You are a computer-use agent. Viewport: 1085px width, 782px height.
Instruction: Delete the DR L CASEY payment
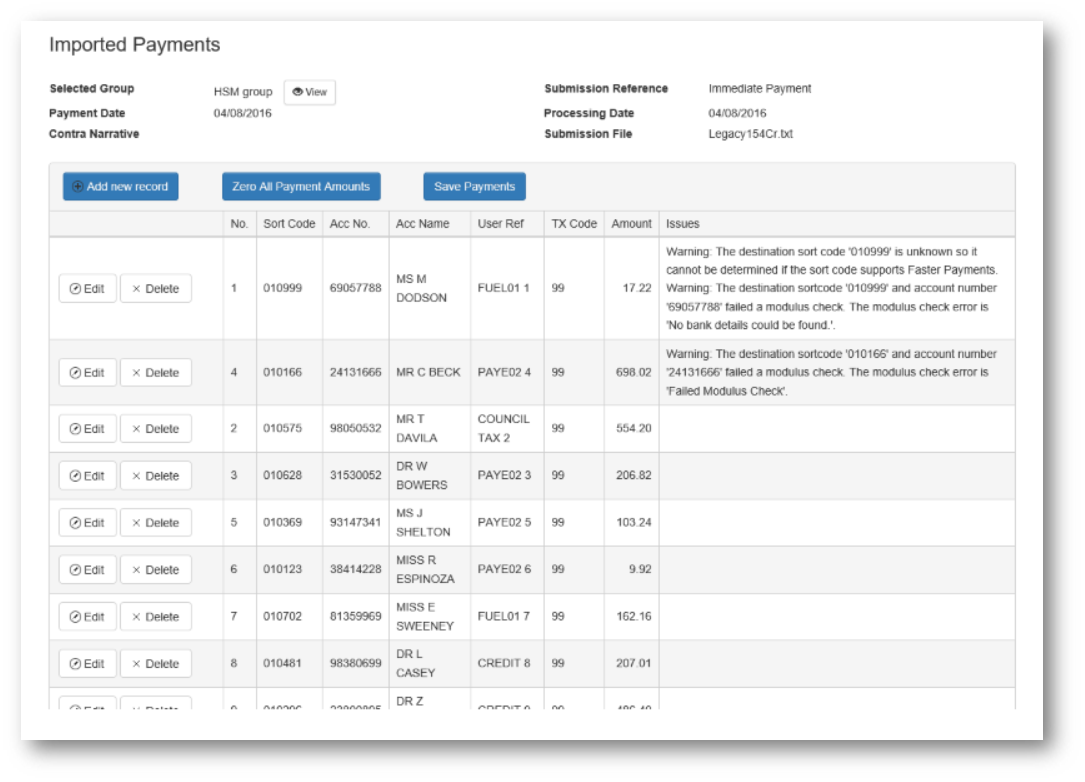155,664
